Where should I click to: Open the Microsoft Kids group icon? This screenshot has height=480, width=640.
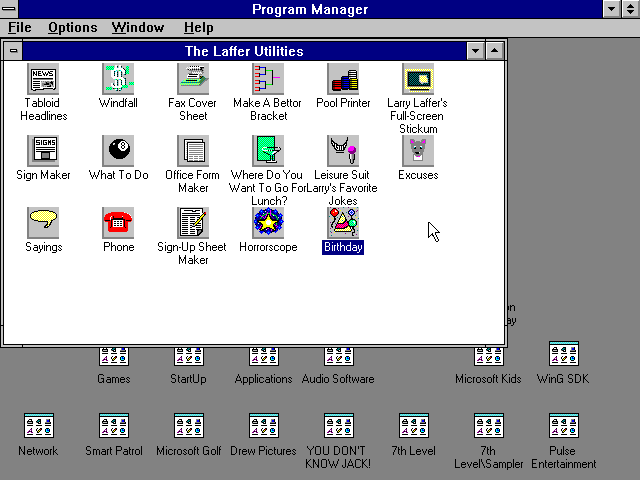coord(489,357)
